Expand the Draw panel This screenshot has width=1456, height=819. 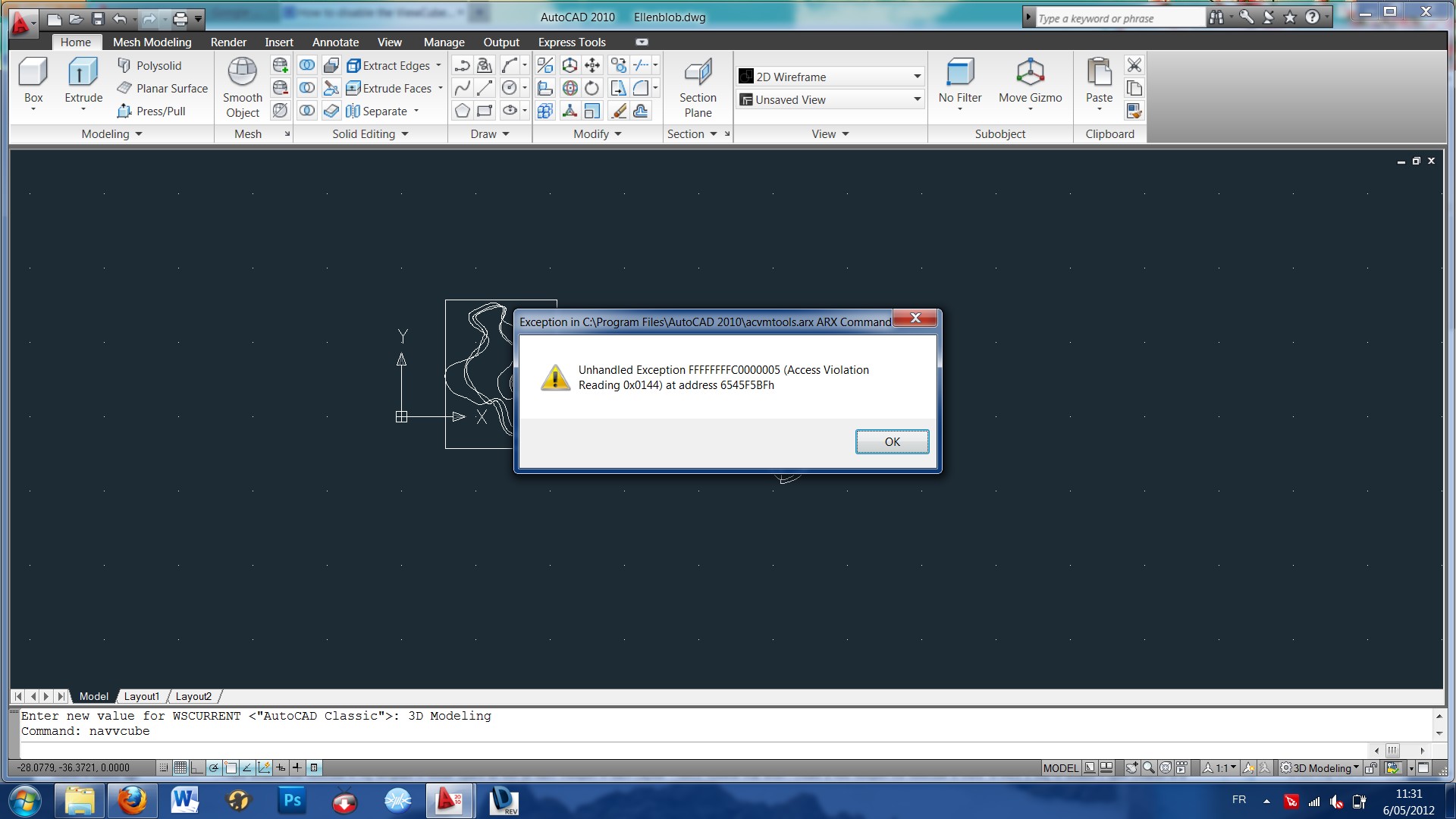click(x=490, y=133)
